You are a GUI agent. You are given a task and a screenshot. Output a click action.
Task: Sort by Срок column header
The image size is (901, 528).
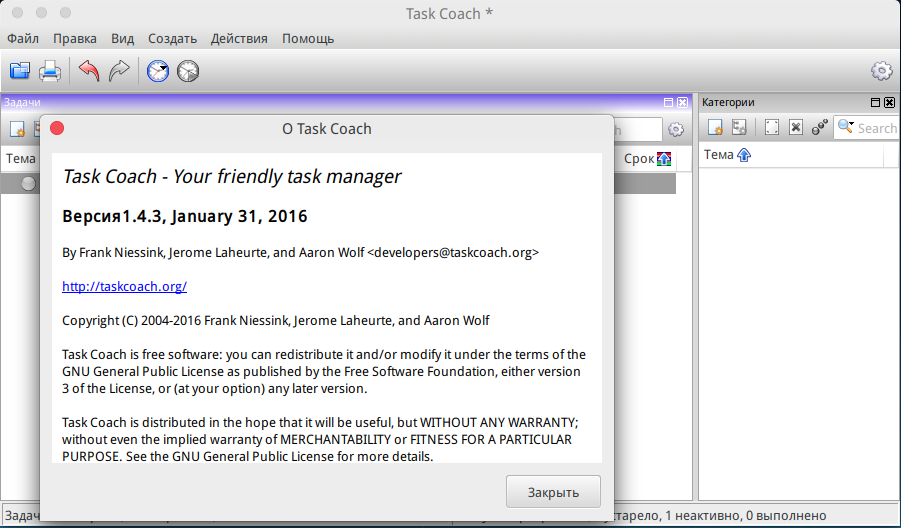[x=647, y=159]
